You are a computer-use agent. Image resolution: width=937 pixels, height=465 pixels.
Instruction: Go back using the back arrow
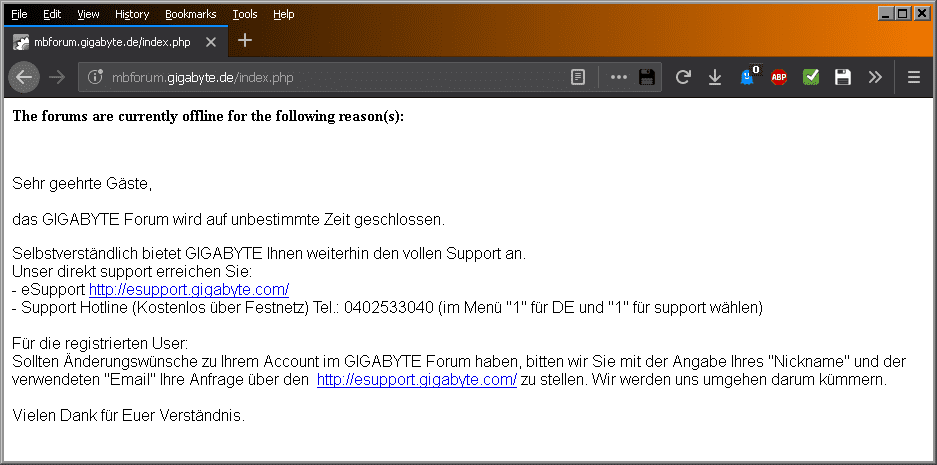pos(24,77)
